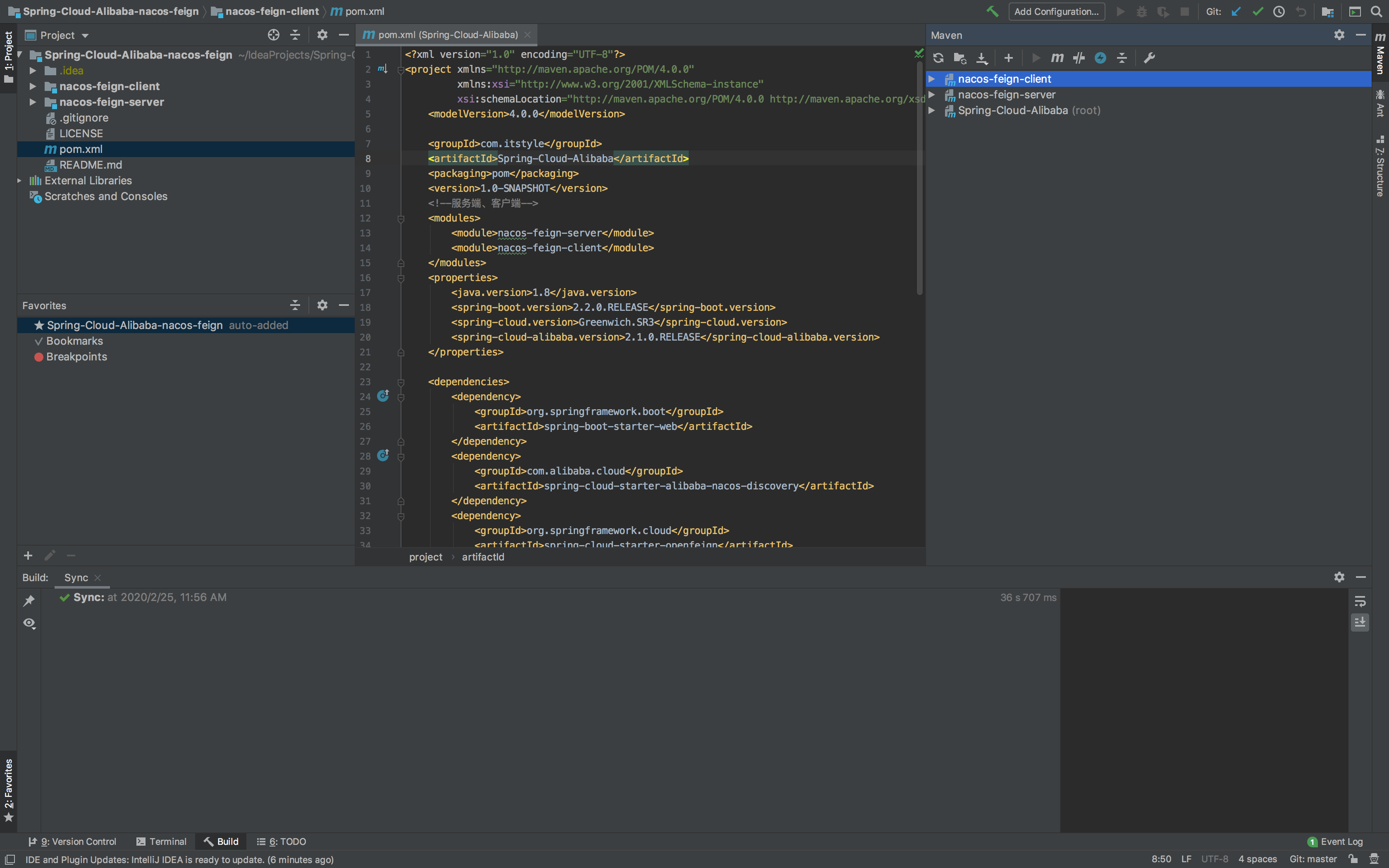Toggle Offline Mode in Maven toolbar
Image resolution: width=1389 pixels, height=868 pixels.
[x=1078, y=58]
